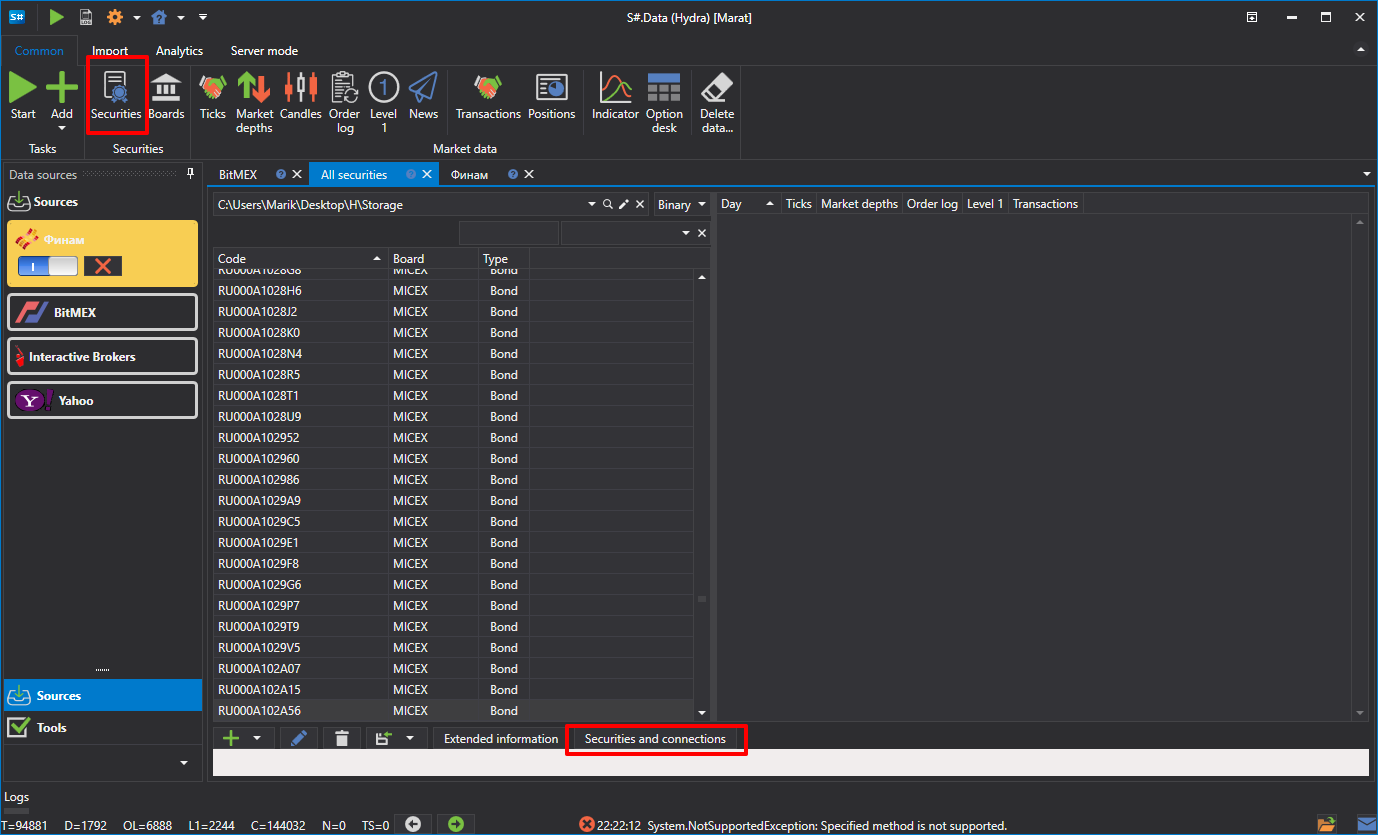Remove Финам source with red X button
The image size is (1378, 835).
click(x=102, y=265)
